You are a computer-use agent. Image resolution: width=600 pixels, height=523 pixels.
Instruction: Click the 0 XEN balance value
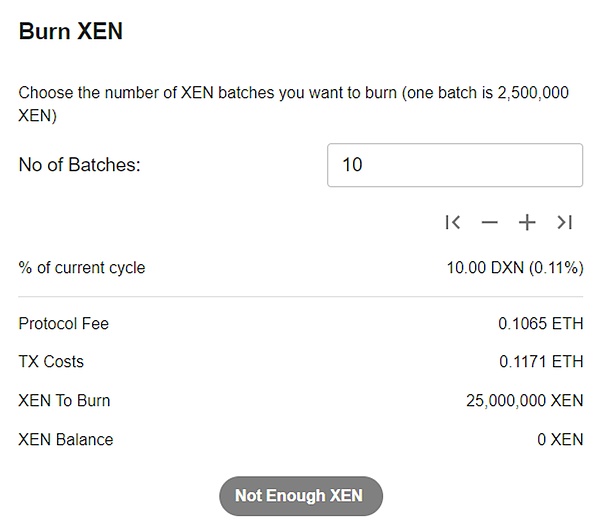(x=560, y=440)
